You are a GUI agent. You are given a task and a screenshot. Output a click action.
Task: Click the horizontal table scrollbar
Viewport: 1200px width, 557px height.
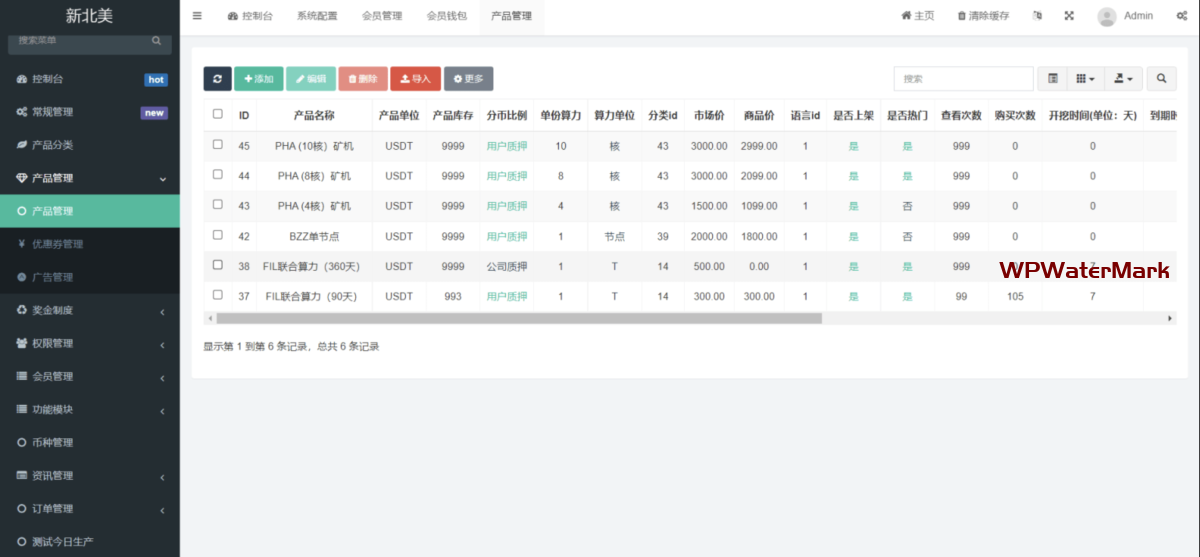pyautogui.click(x=518, y=318)
